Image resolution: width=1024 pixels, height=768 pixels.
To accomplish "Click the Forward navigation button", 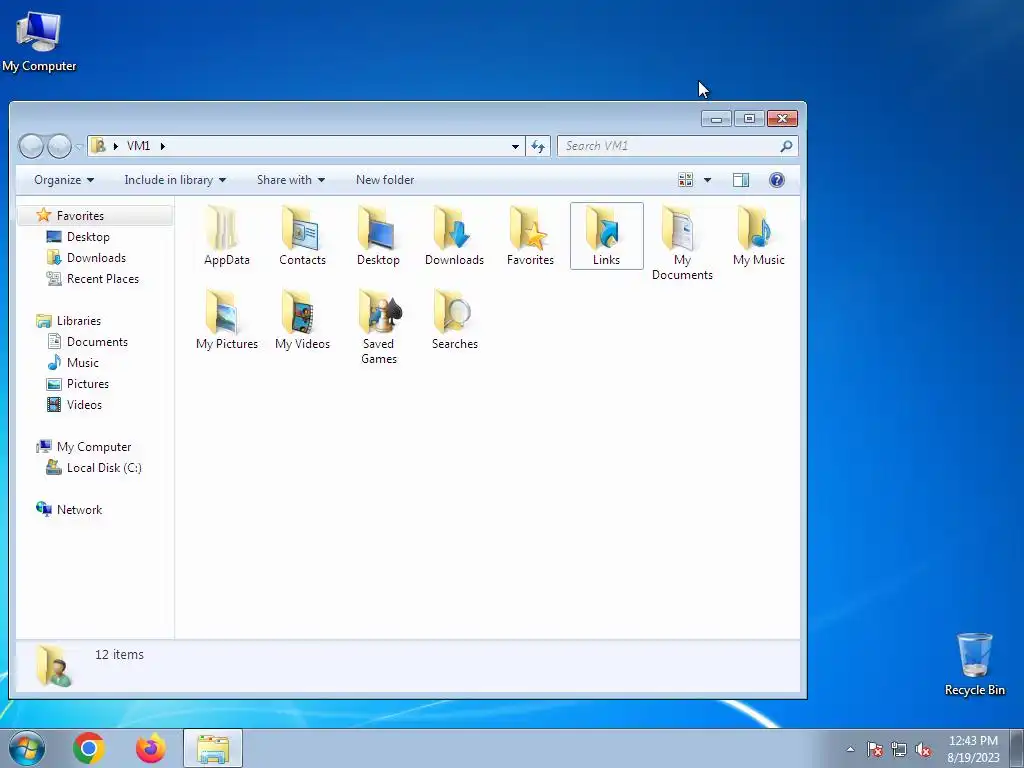I will (59, 146).
